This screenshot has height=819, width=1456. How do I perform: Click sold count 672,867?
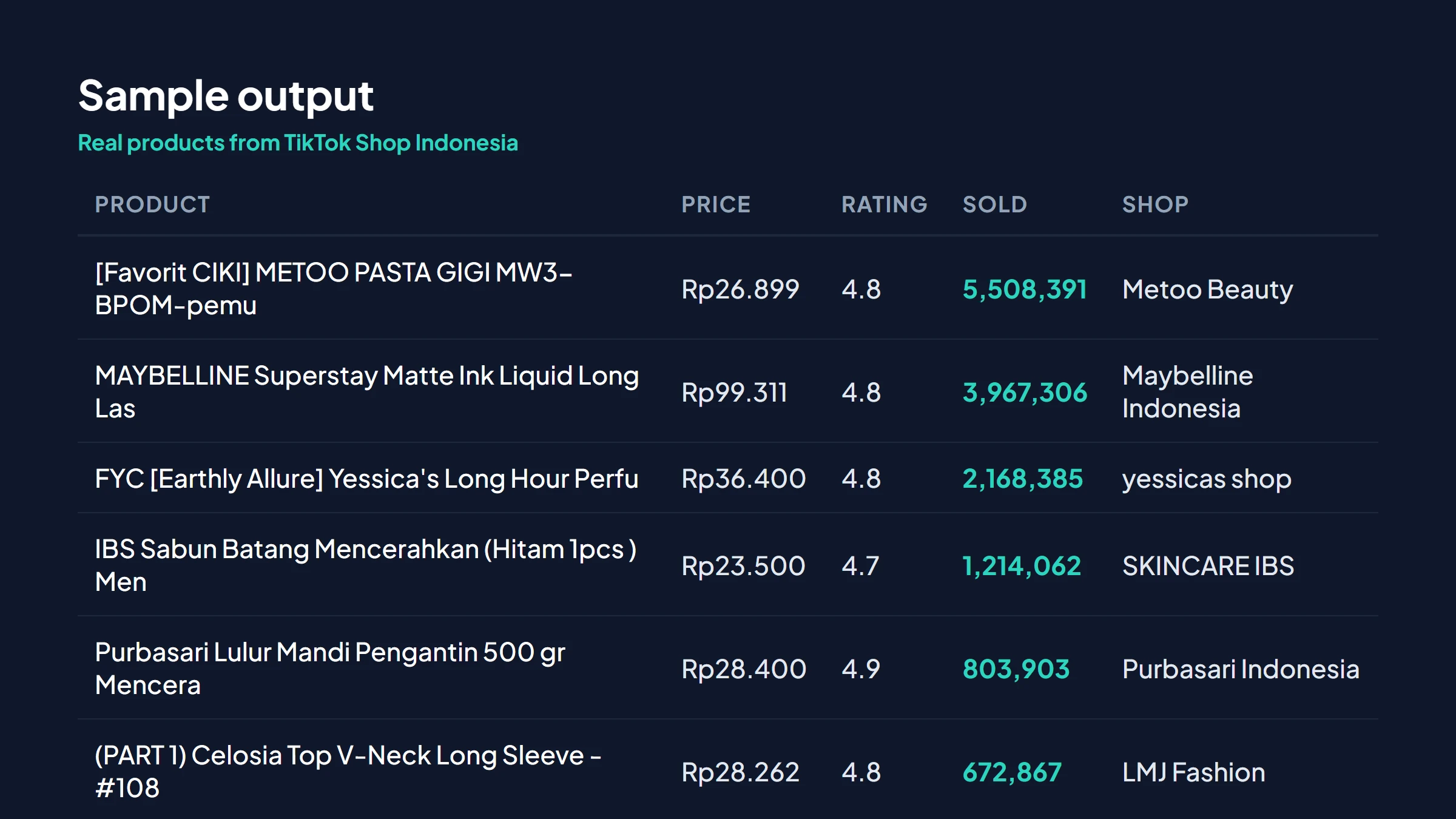1012,772
